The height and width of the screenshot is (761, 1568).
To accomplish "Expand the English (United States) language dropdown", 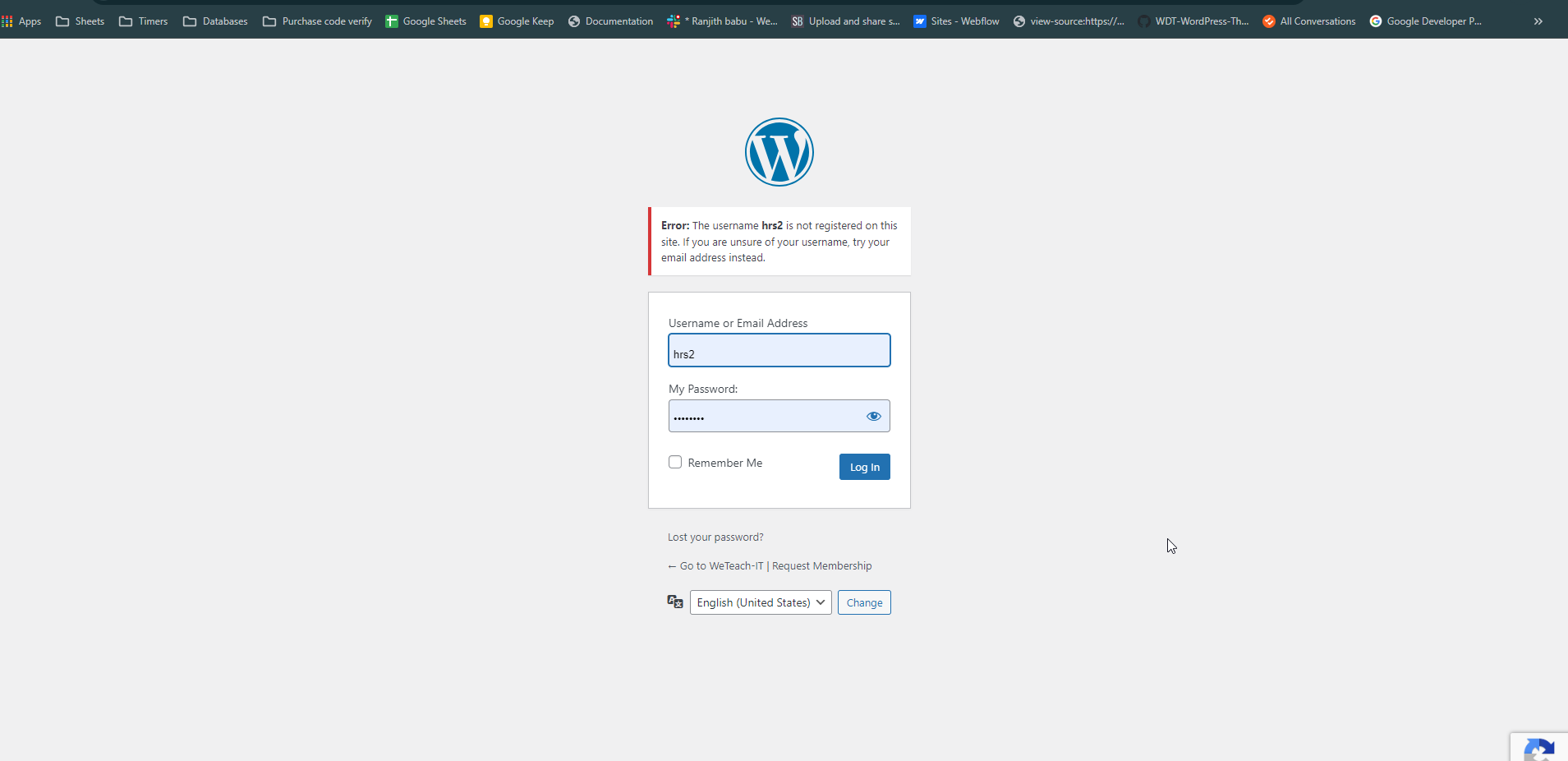I will [x=761, y=602].
